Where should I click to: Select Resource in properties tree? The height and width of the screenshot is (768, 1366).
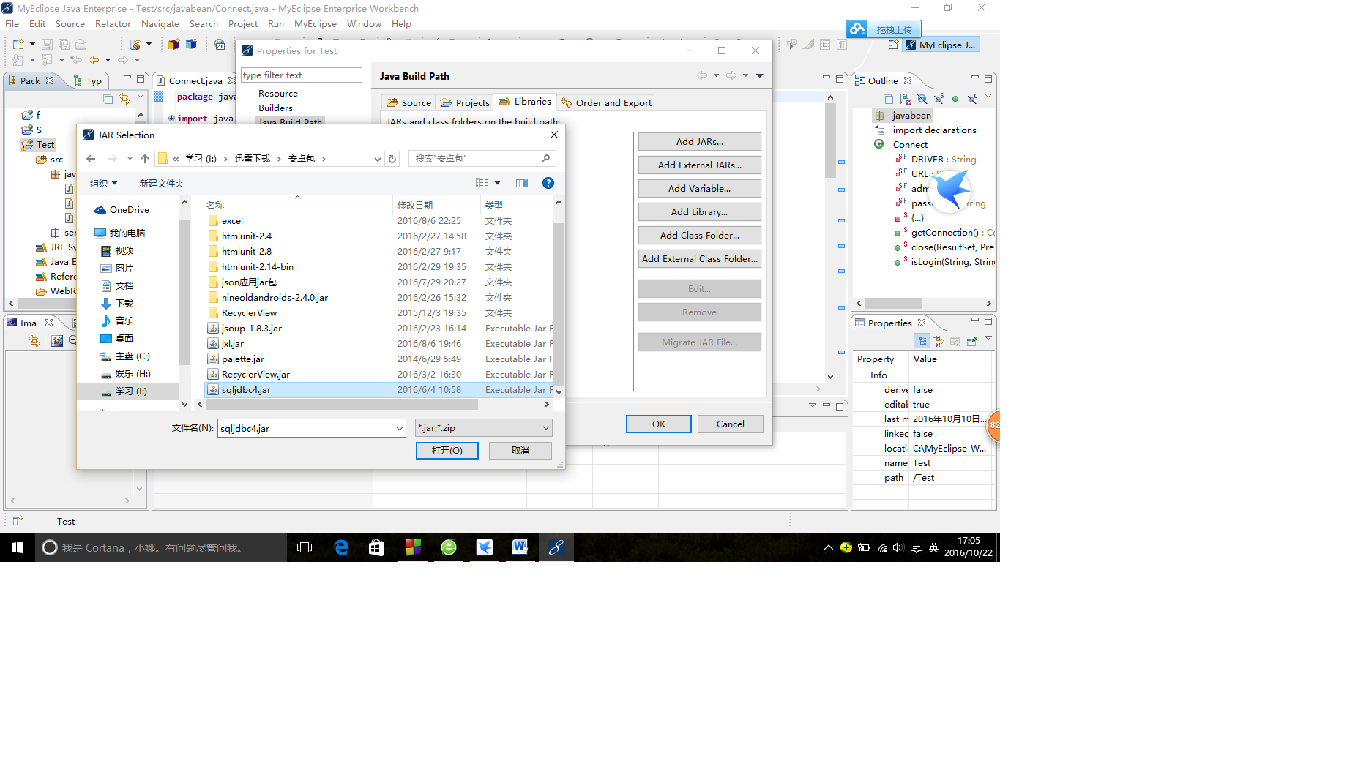pos(277,93)
